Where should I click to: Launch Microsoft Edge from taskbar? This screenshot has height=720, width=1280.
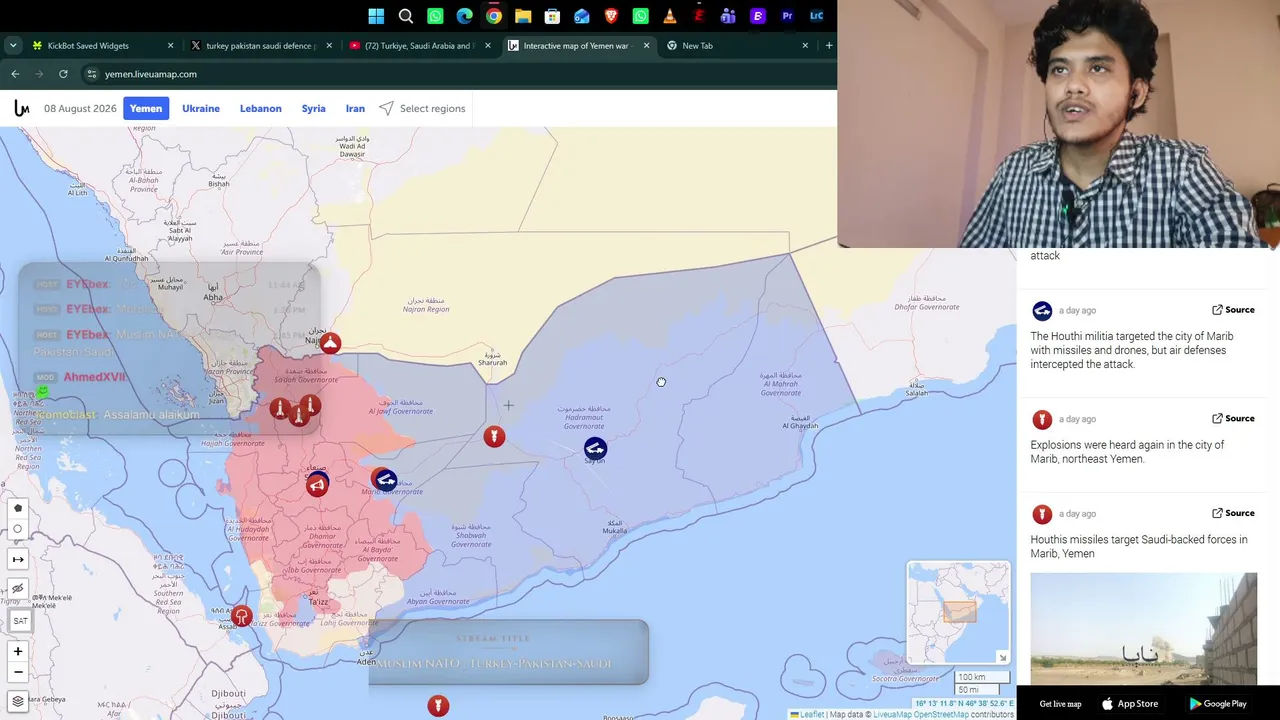(464, 16)
